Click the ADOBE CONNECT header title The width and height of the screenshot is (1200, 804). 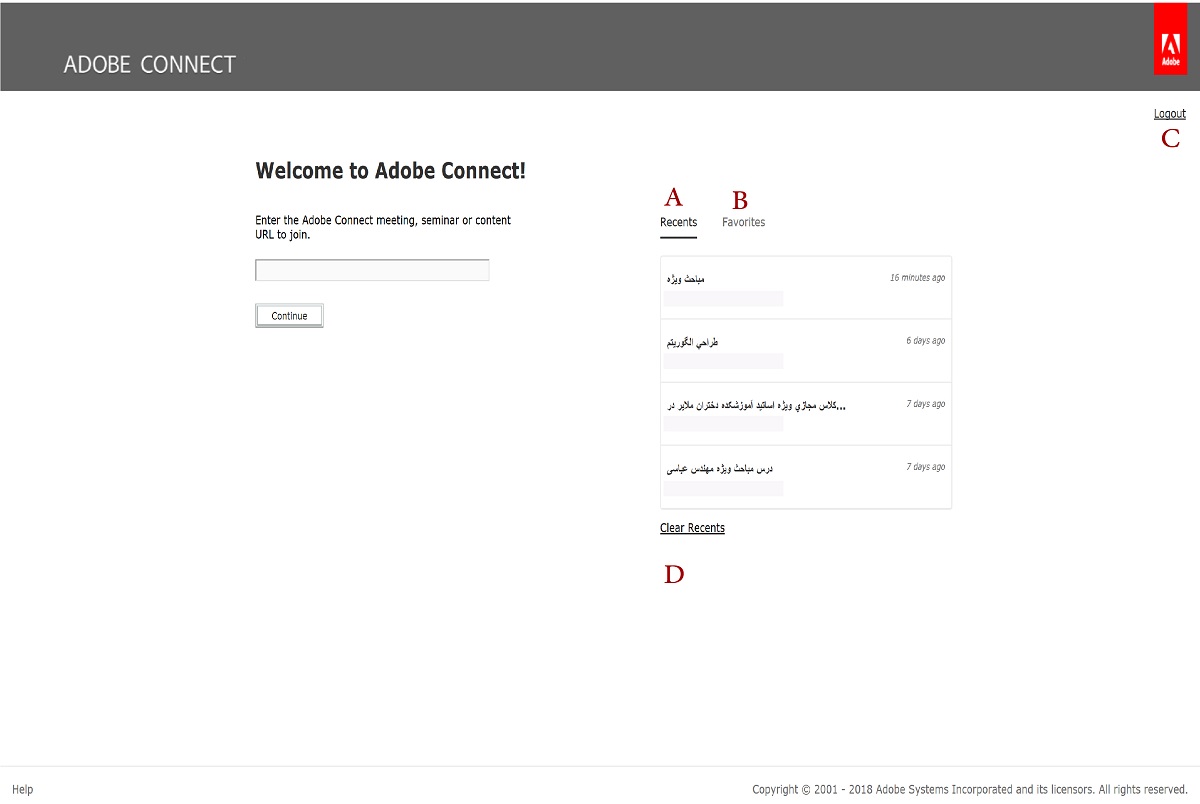coord(150,65)
